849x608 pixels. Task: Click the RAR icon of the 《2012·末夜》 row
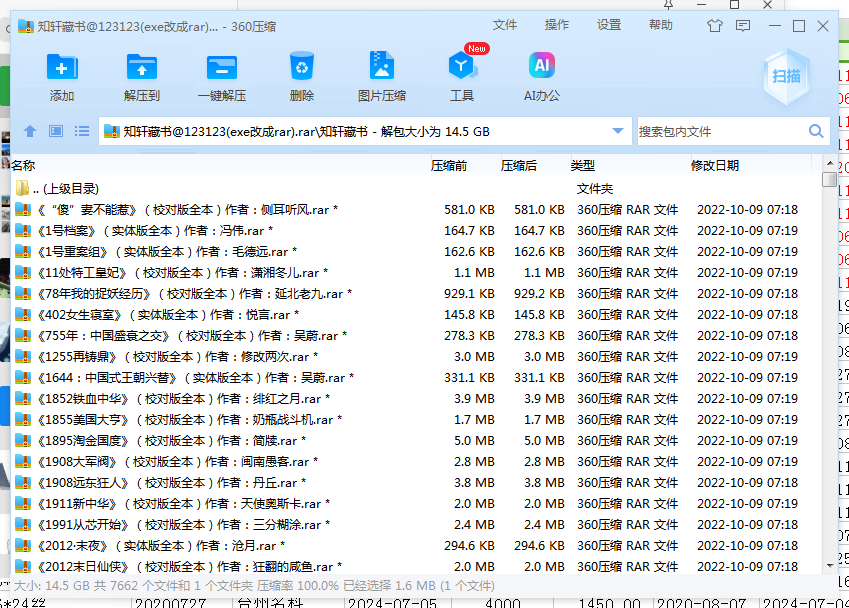pyautogui.click(x=23, y=546)
